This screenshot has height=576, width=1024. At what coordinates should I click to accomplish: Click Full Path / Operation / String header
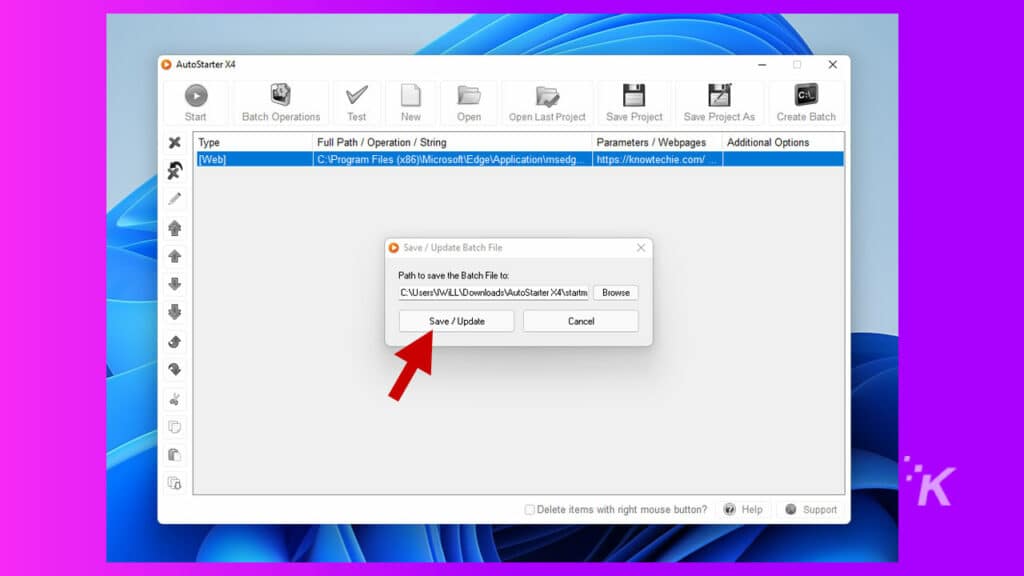tap(453, 142)
